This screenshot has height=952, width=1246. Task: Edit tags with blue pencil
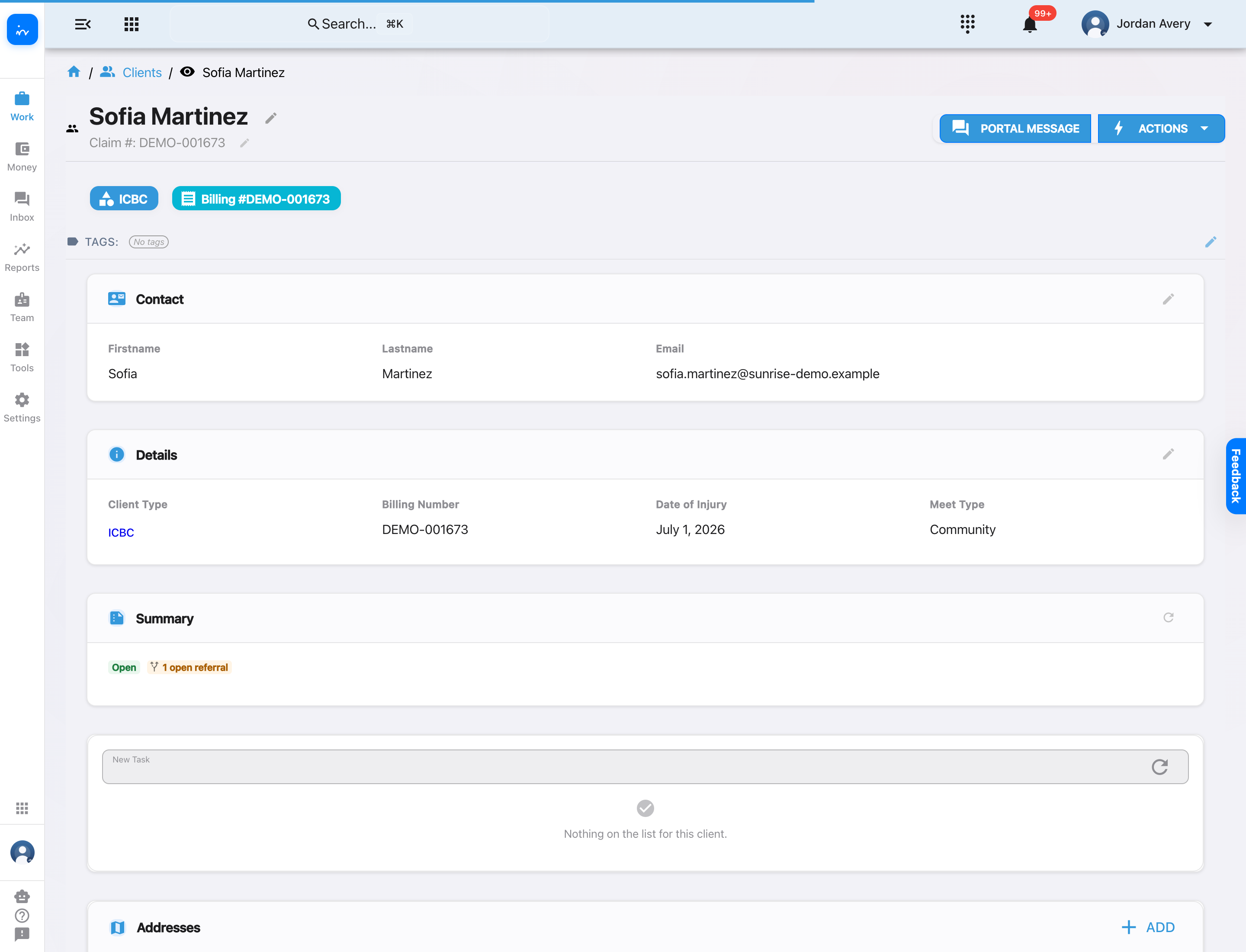(x=1210, y=242)
